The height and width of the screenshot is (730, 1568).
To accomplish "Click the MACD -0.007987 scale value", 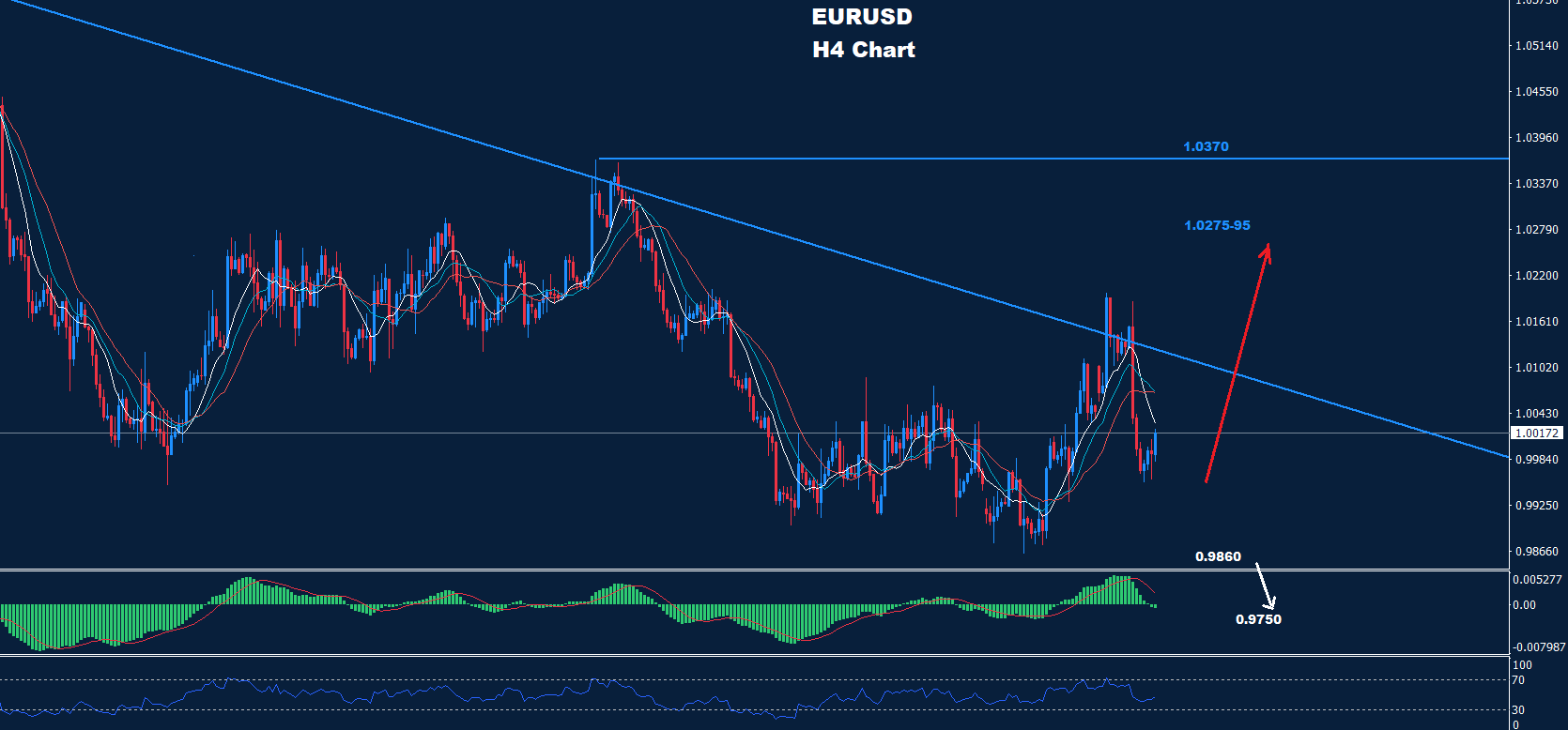I will pos(1539,646).
